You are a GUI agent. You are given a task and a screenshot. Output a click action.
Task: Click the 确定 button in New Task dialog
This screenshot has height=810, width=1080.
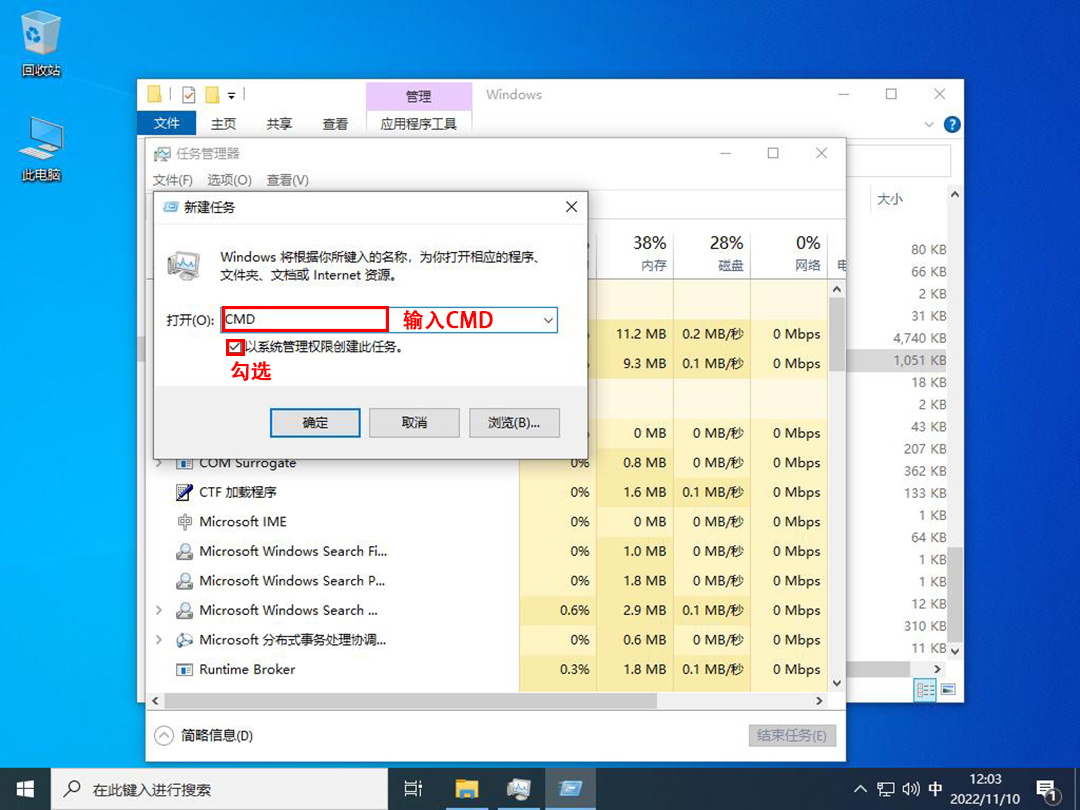click(x=315, y=423)
